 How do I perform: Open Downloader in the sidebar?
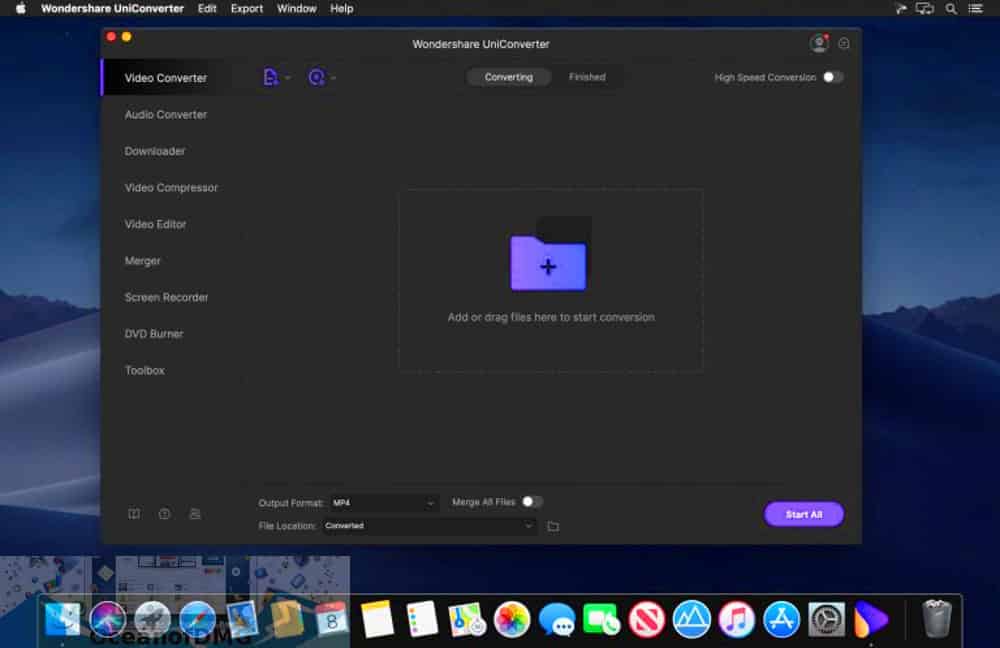[x=155, y=151]
